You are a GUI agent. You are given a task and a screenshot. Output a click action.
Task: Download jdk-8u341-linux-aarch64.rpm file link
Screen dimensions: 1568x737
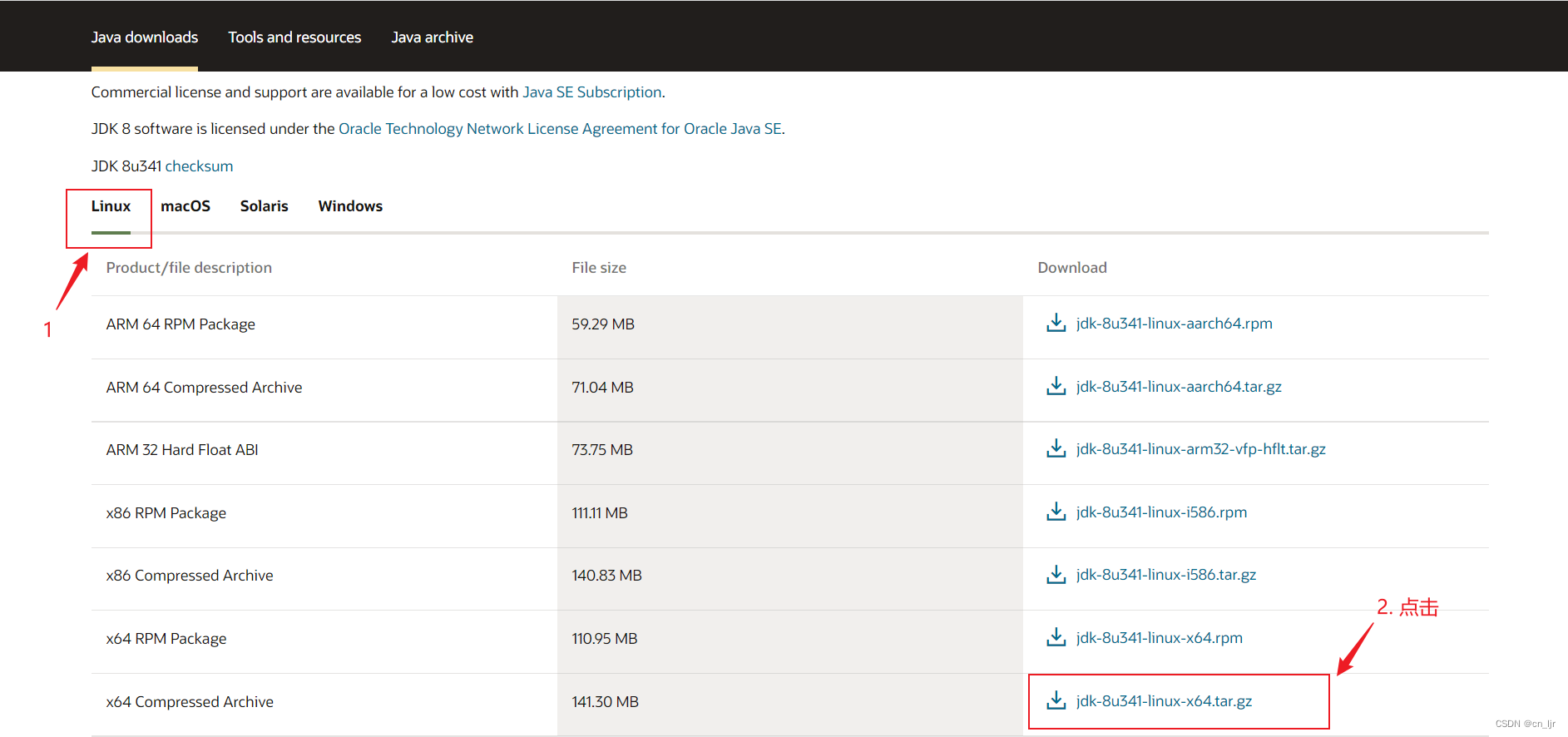1174,324
